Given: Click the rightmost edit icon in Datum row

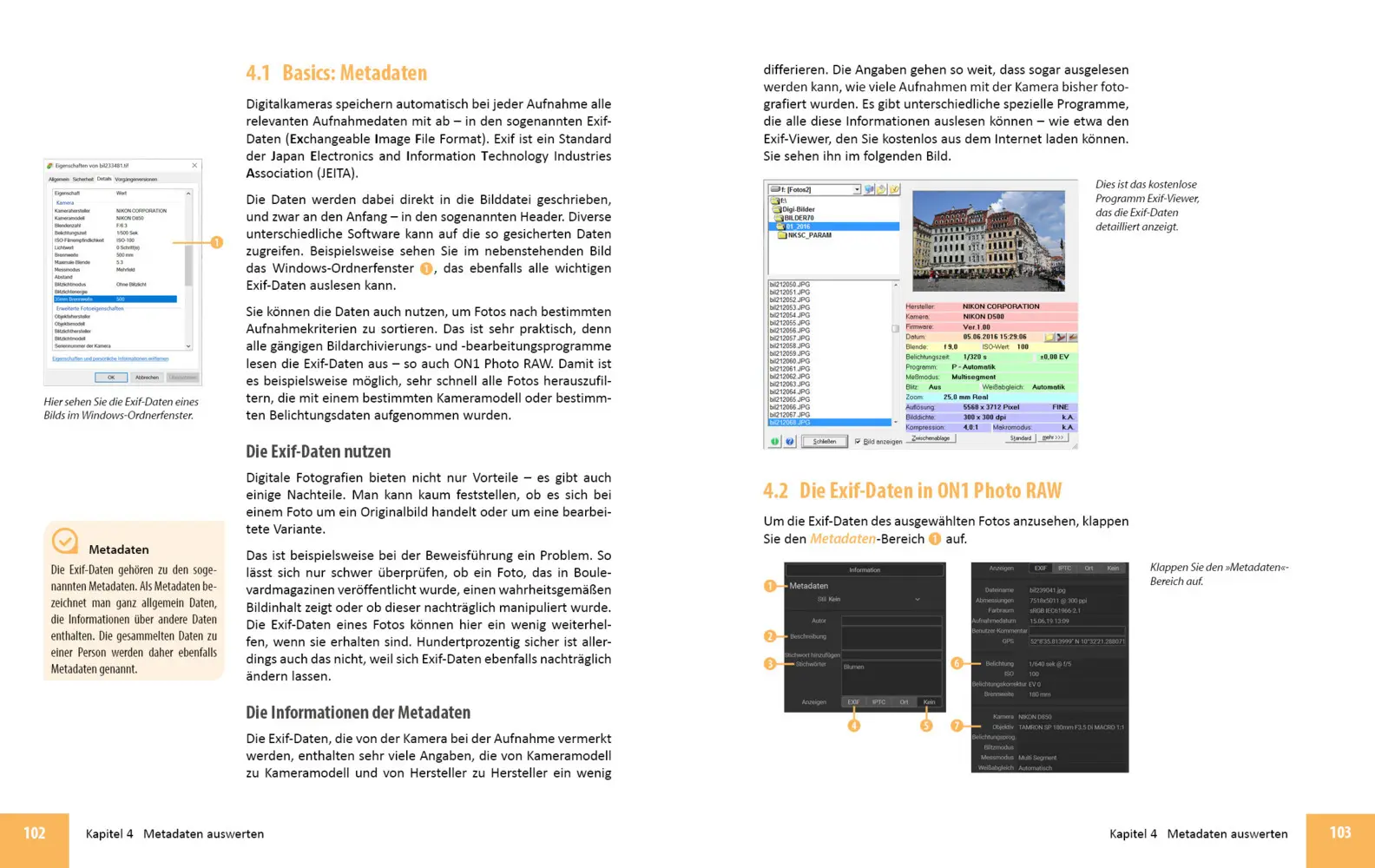Looking at the screenshot, I should [x=1073, y=337].
